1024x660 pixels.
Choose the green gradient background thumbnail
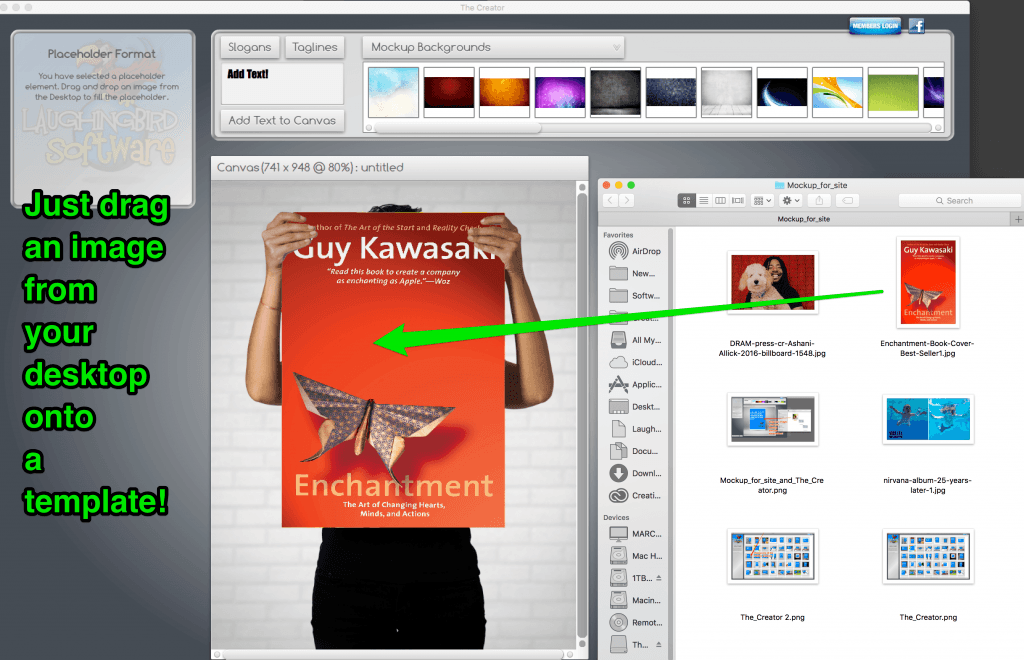pos(893,92)
